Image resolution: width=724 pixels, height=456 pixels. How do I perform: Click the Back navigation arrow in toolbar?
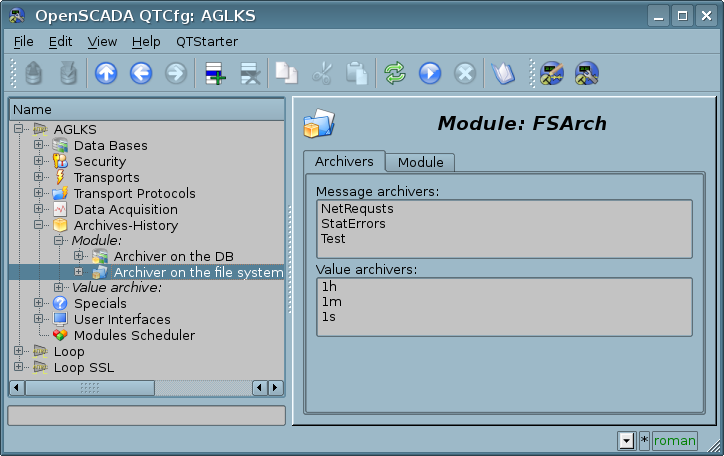coord(141,73)
